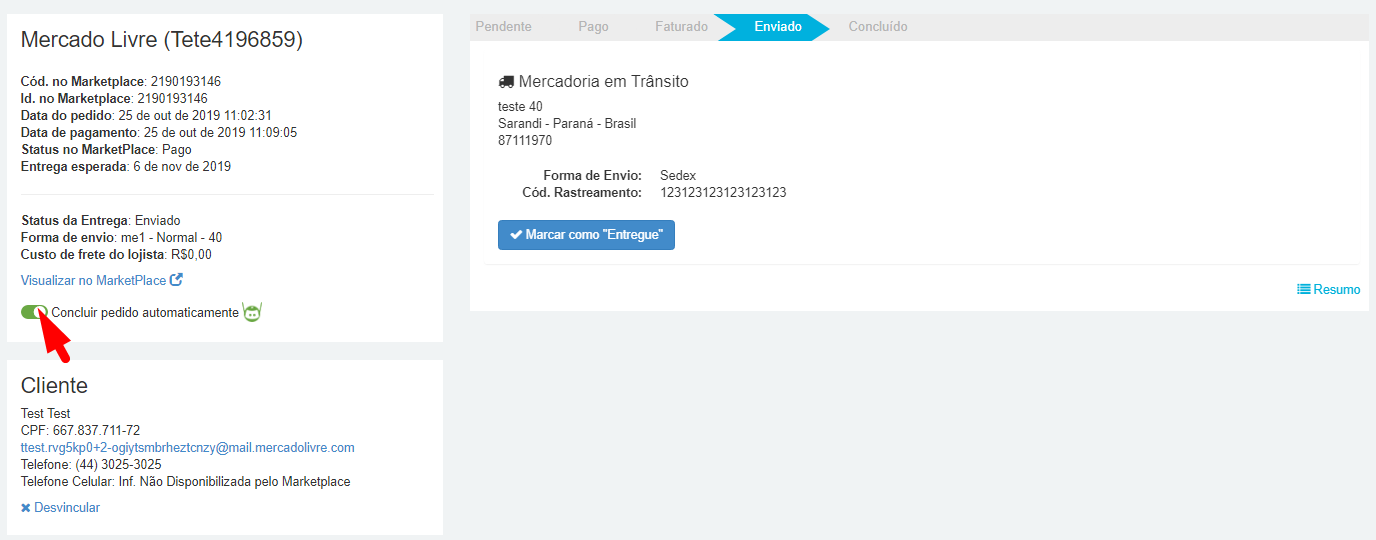Open Visualizar no MarketPlace link
The image size is (1376, 540).
tap(101, 280)
